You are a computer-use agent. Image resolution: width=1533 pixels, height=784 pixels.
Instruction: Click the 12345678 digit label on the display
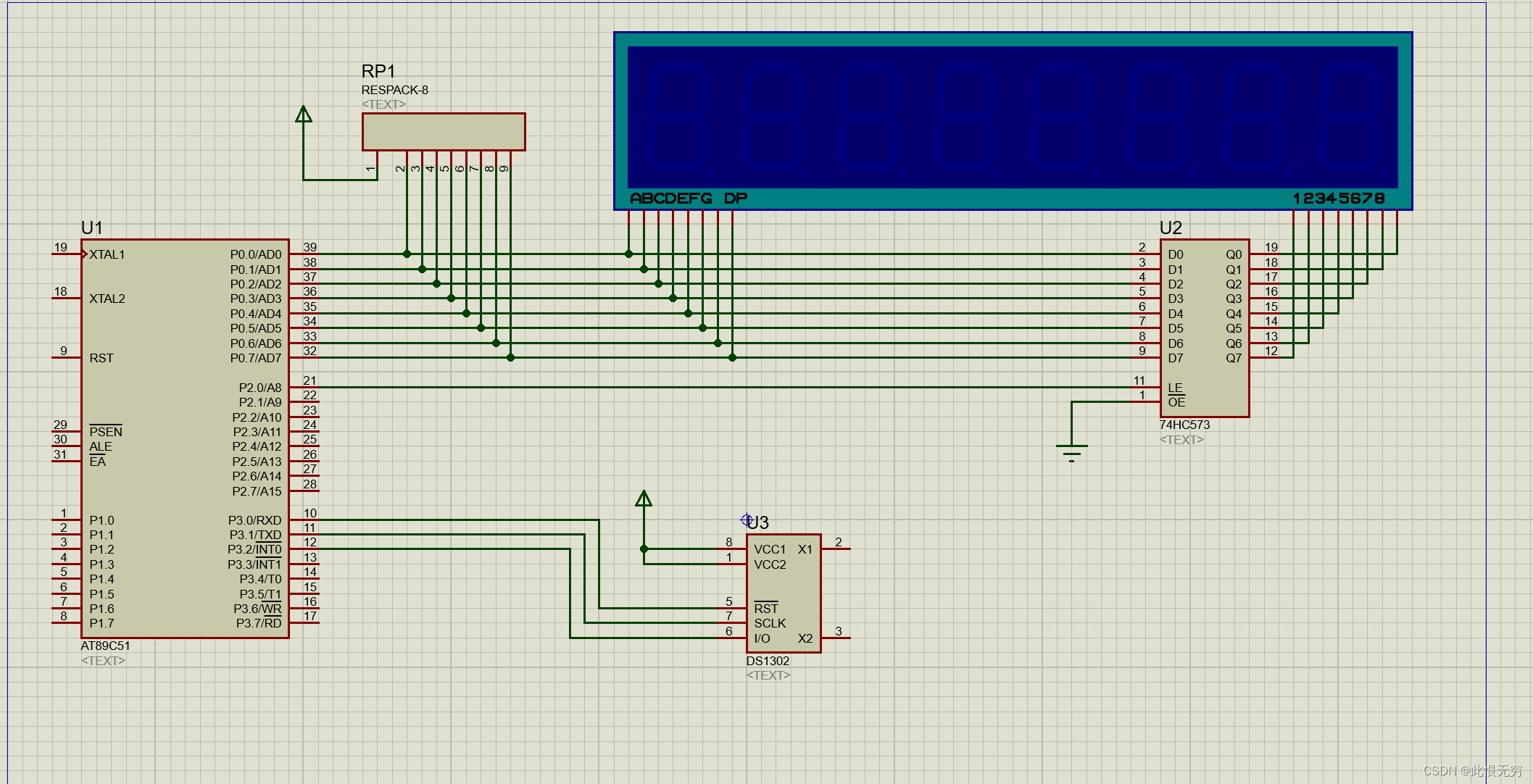pos(1338,199)
